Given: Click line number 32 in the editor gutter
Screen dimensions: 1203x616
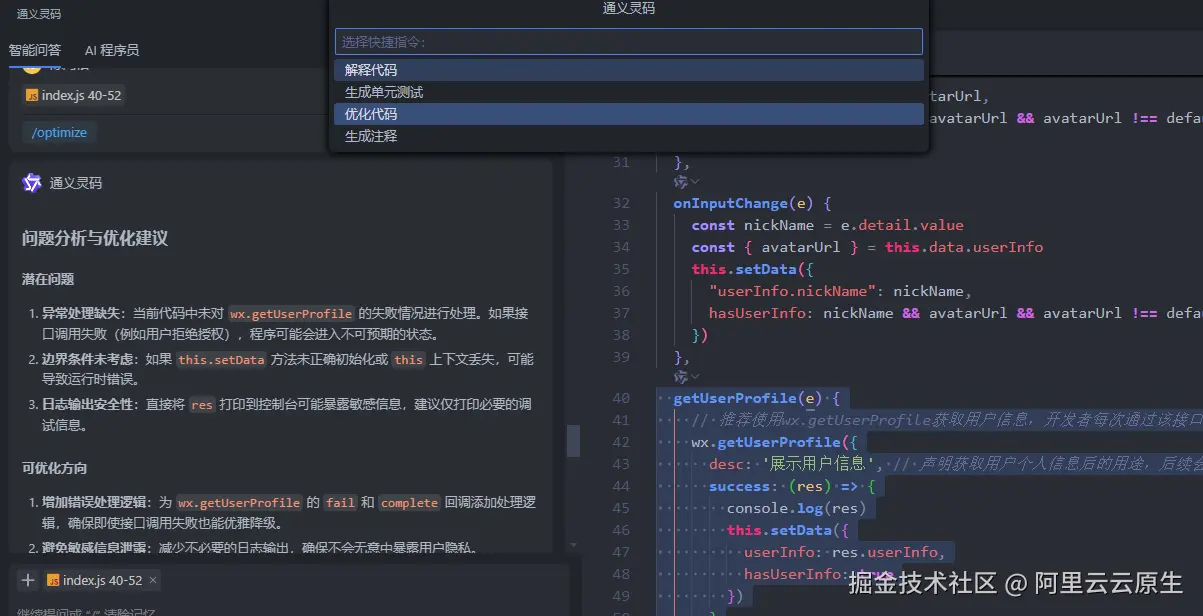Looking at the screenshot, I should tap(620, 203).
